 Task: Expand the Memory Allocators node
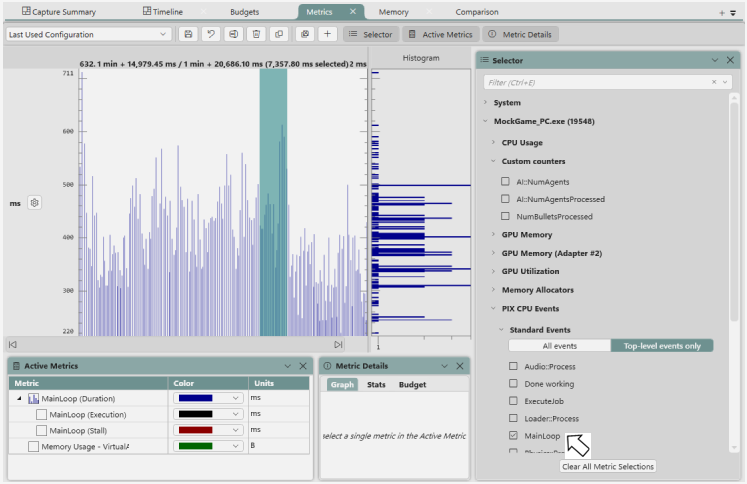pos(494,290)
